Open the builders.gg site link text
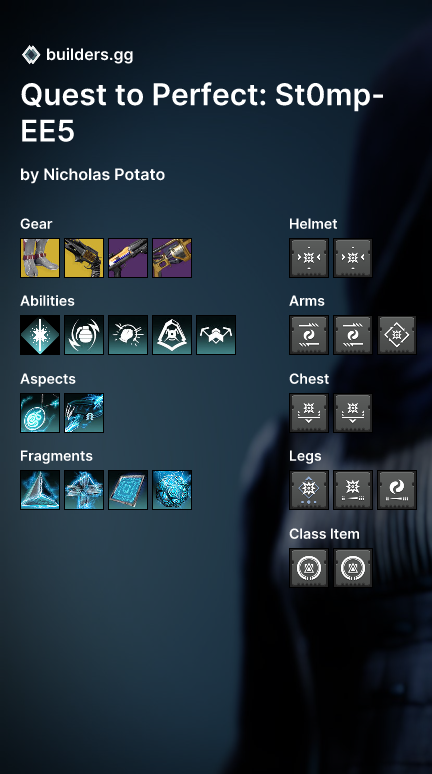 (89, 55)
